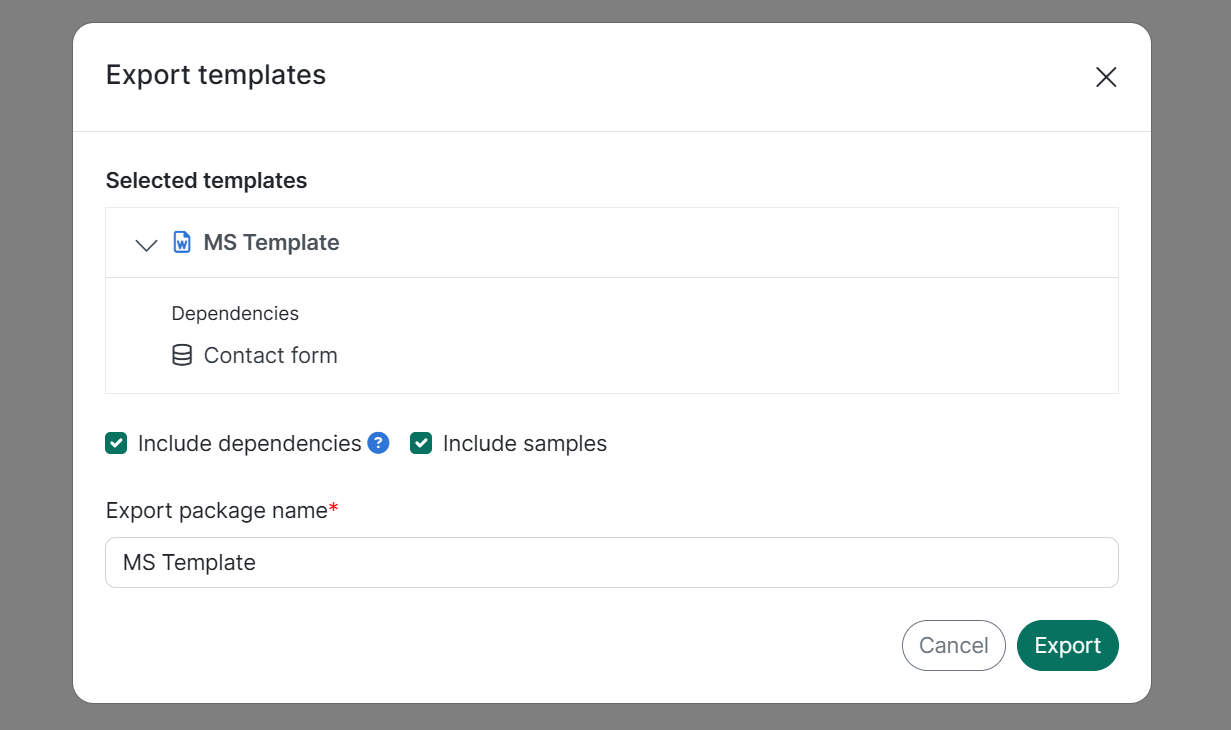Select the MS Template row name

coord(271,243)
